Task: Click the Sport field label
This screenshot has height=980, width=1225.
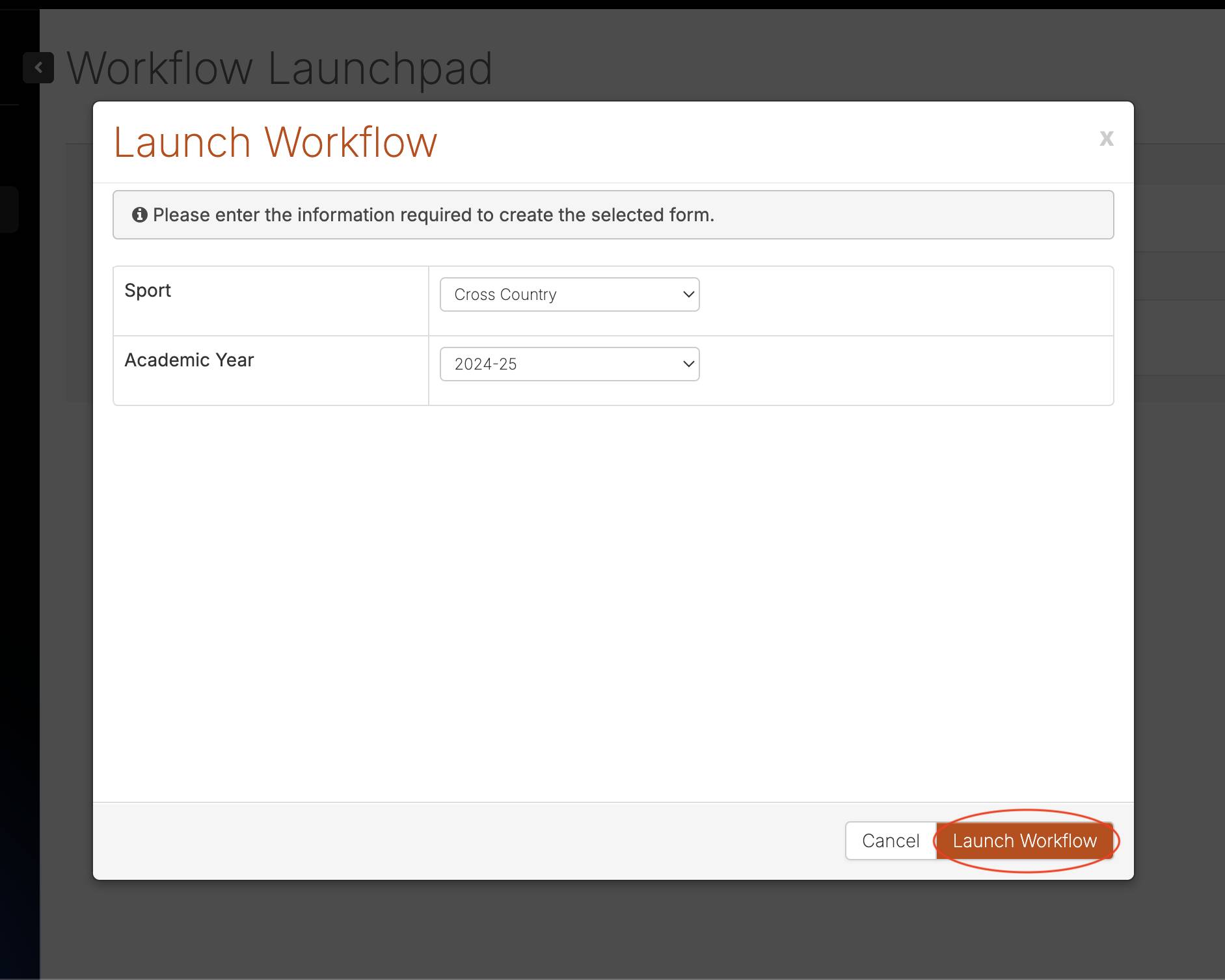Action: click(148, 290)
